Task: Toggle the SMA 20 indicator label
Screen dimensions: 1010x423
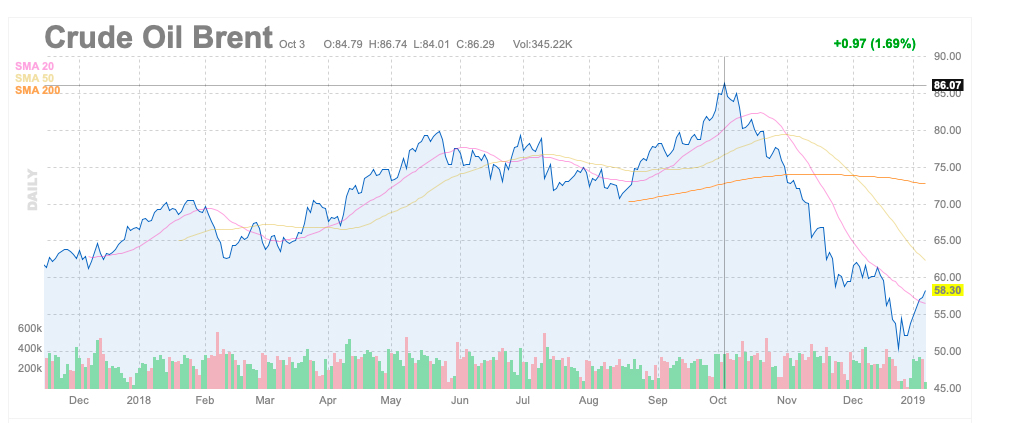Action: (35, 66)
